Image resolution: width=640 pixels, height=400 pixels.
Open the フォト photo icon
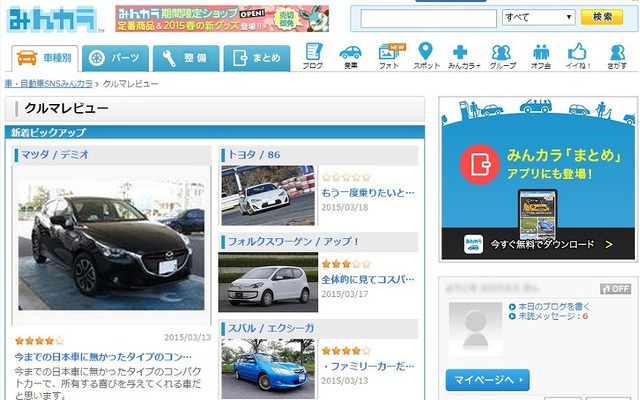(389, 56)
